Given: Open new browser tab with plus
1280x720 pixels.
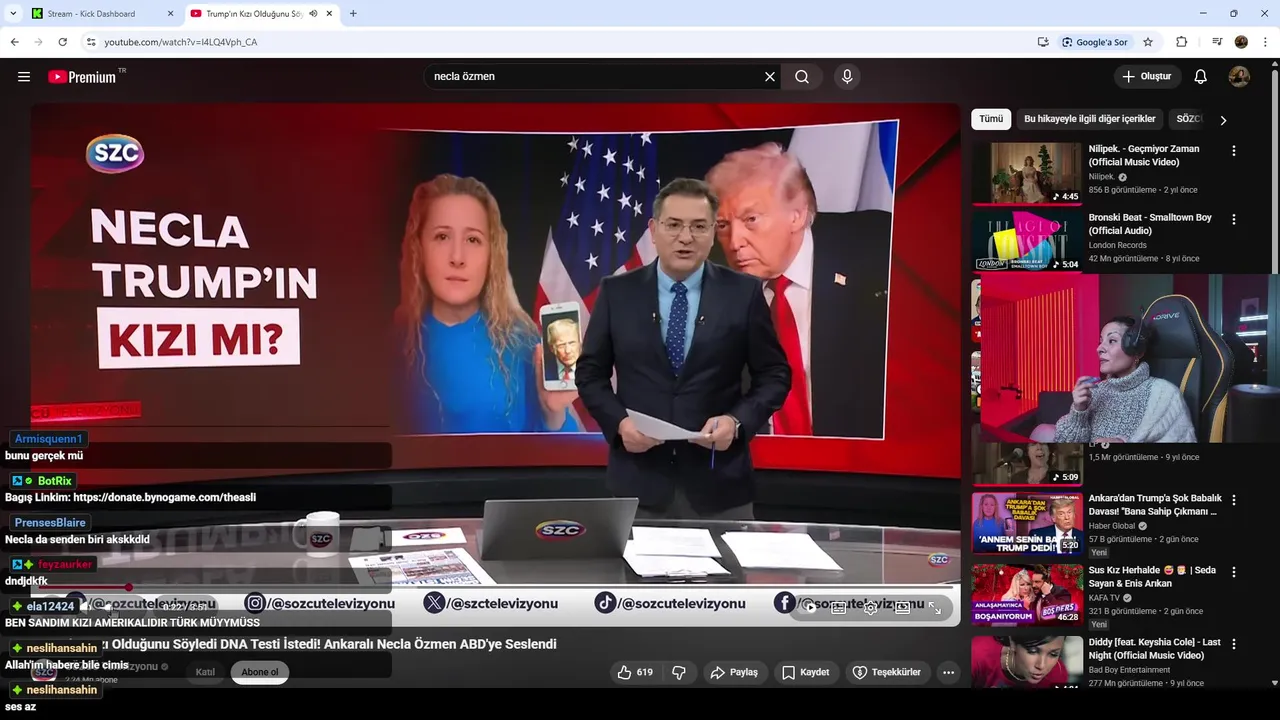Looking at the screenshot, I should click(x=353, y=14).
